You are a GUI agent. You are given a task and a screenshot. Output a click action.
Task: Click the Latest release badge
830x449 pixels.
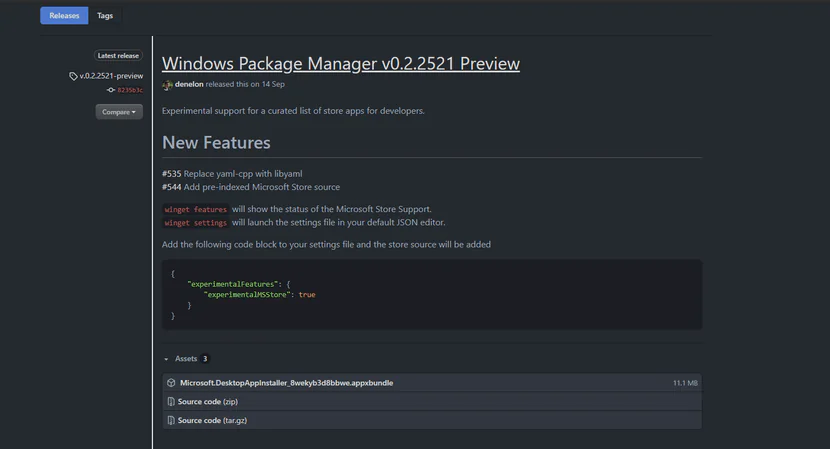click(119, 56)
